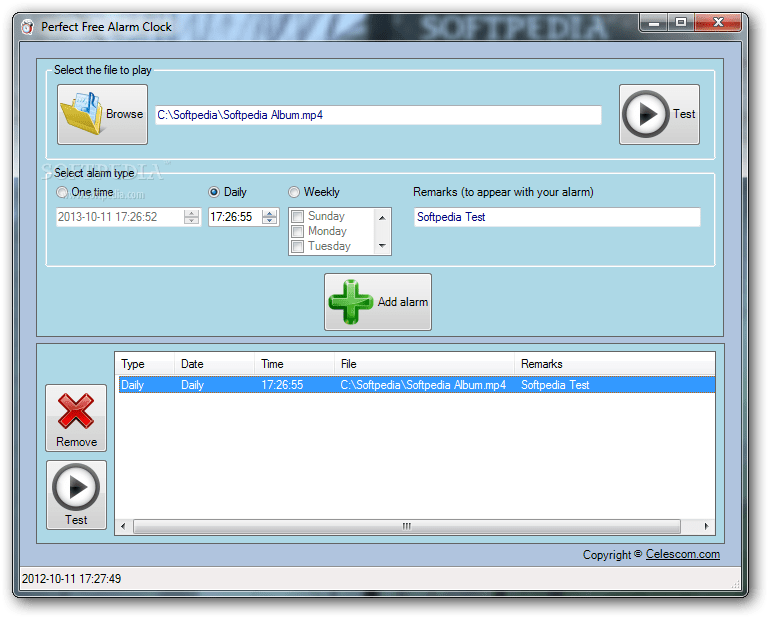Screen dimensions: 769x618
Task: Remove the selected alarm with the red X
Action: 76,418
